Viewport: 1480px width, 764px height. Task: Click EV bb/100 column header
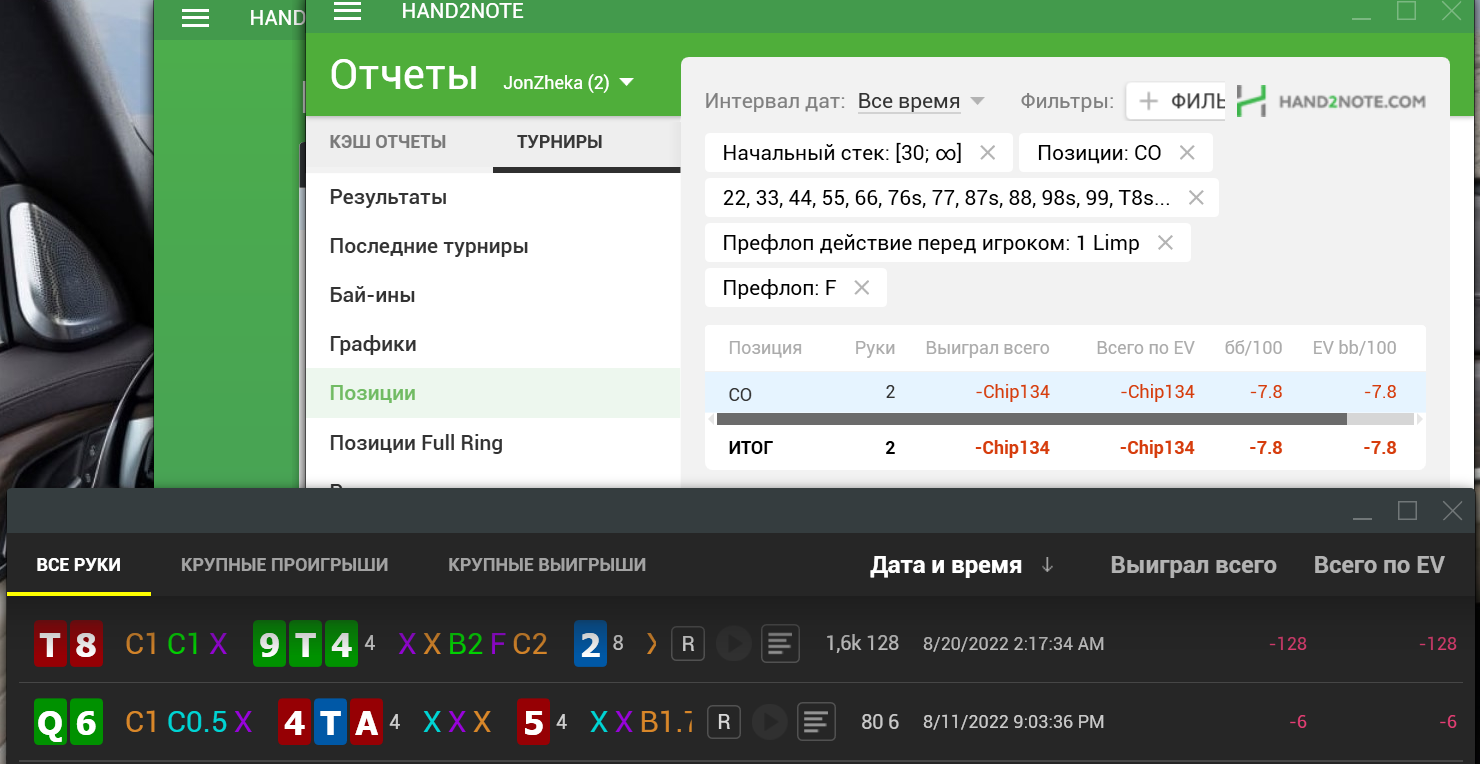1354,348
